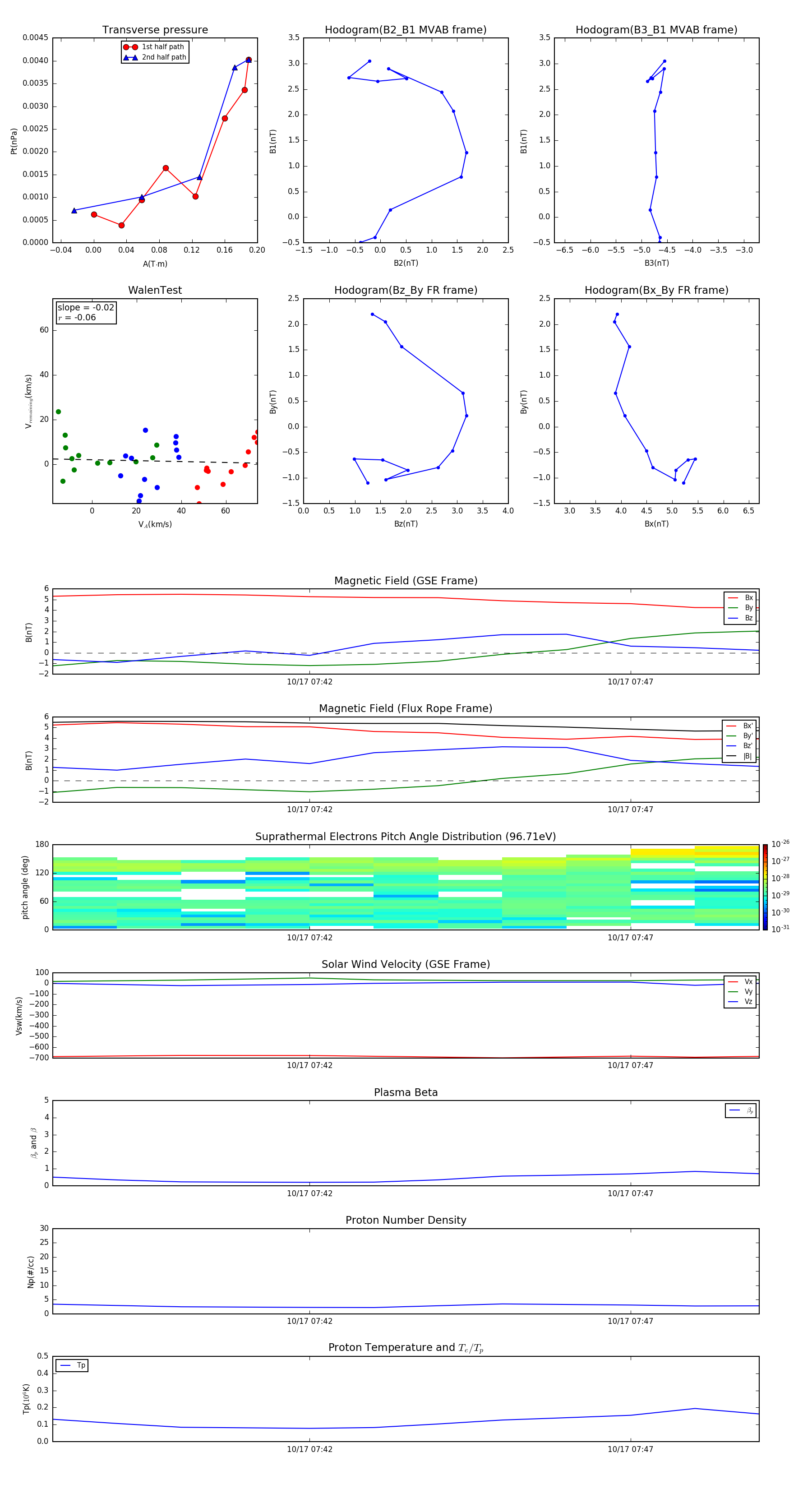
Task: Select the By' legend entry in Flux Rope plot
Action: [x=739, y=736]
